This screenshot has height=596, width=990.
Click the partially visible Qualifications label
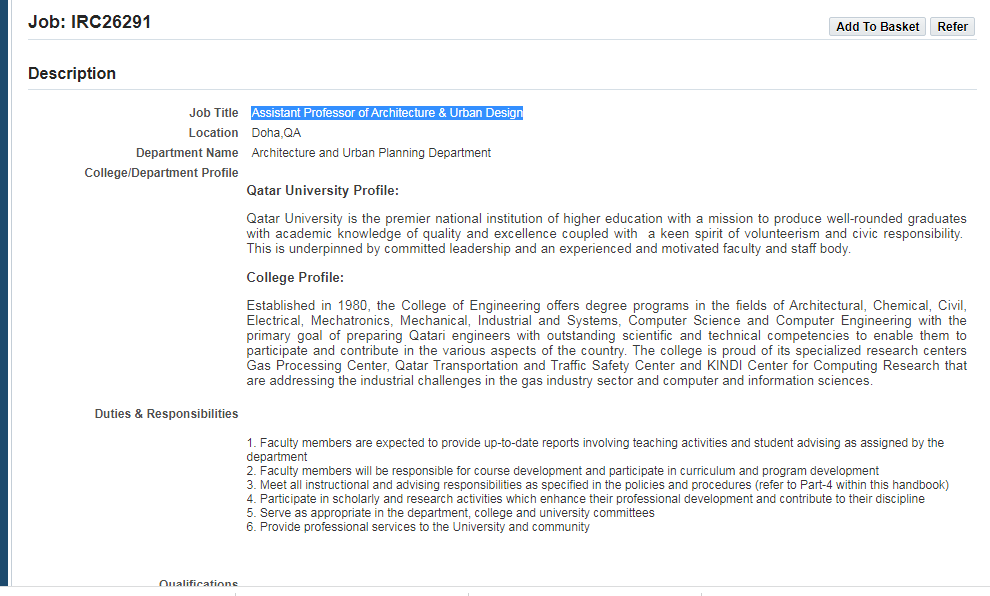tap(198, 583)
